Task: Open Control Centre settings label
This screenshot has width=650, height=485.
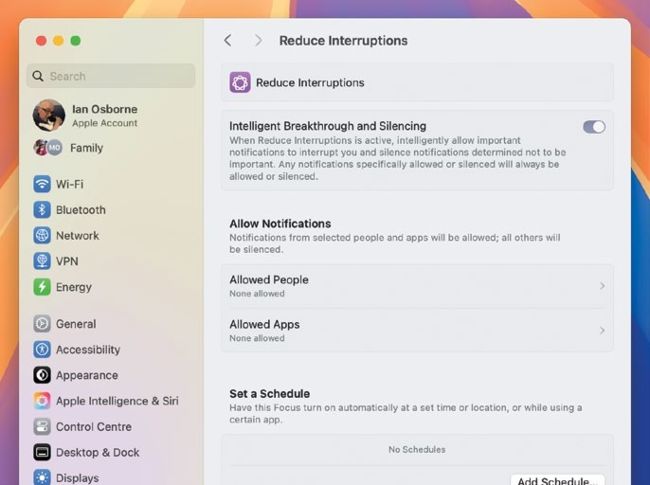Action: point(94,427)
